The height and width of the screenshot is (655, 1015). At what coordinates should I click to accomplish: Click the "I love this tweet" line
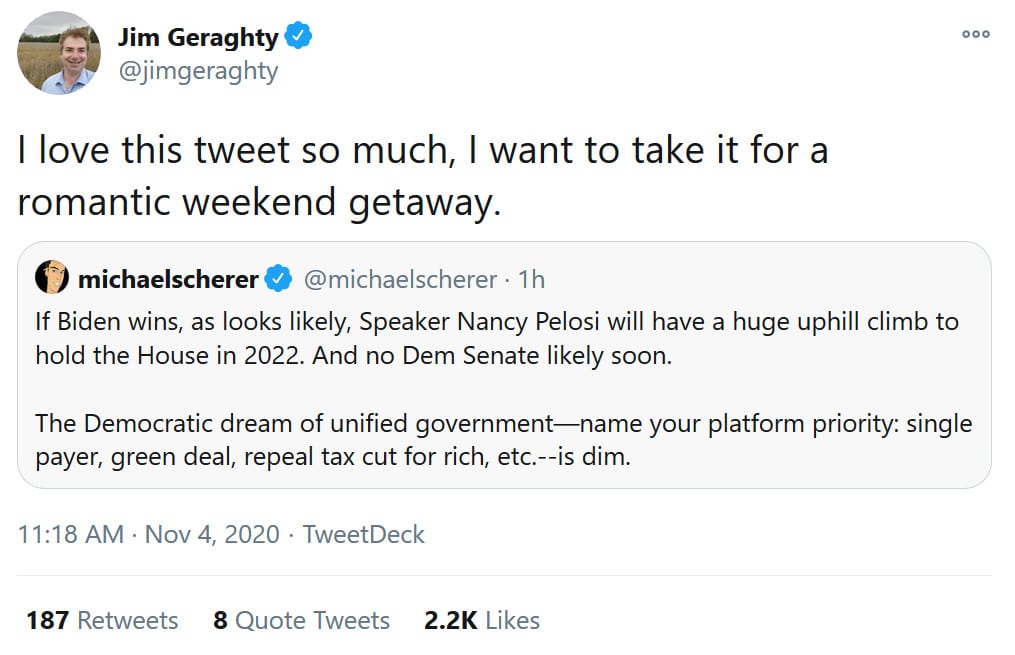422,151
